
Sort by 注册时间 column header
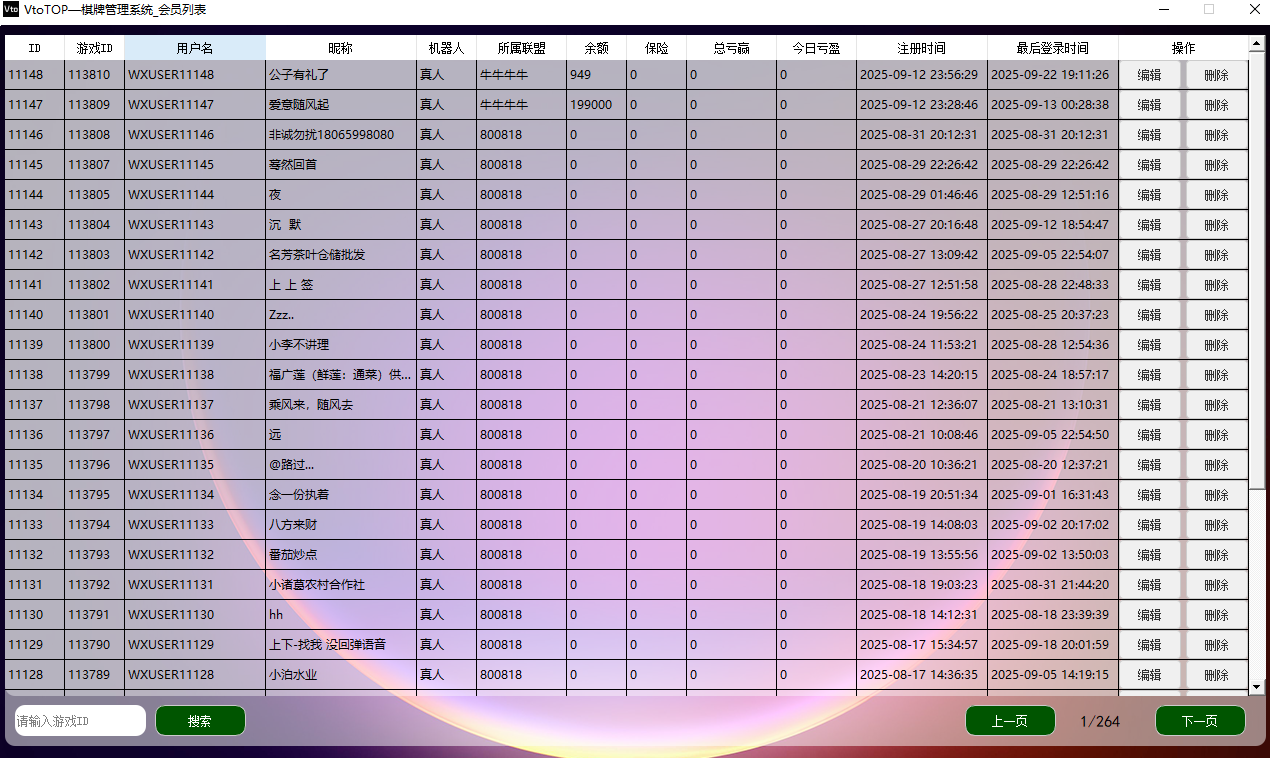pyautogui.click(x=921, y=48)
